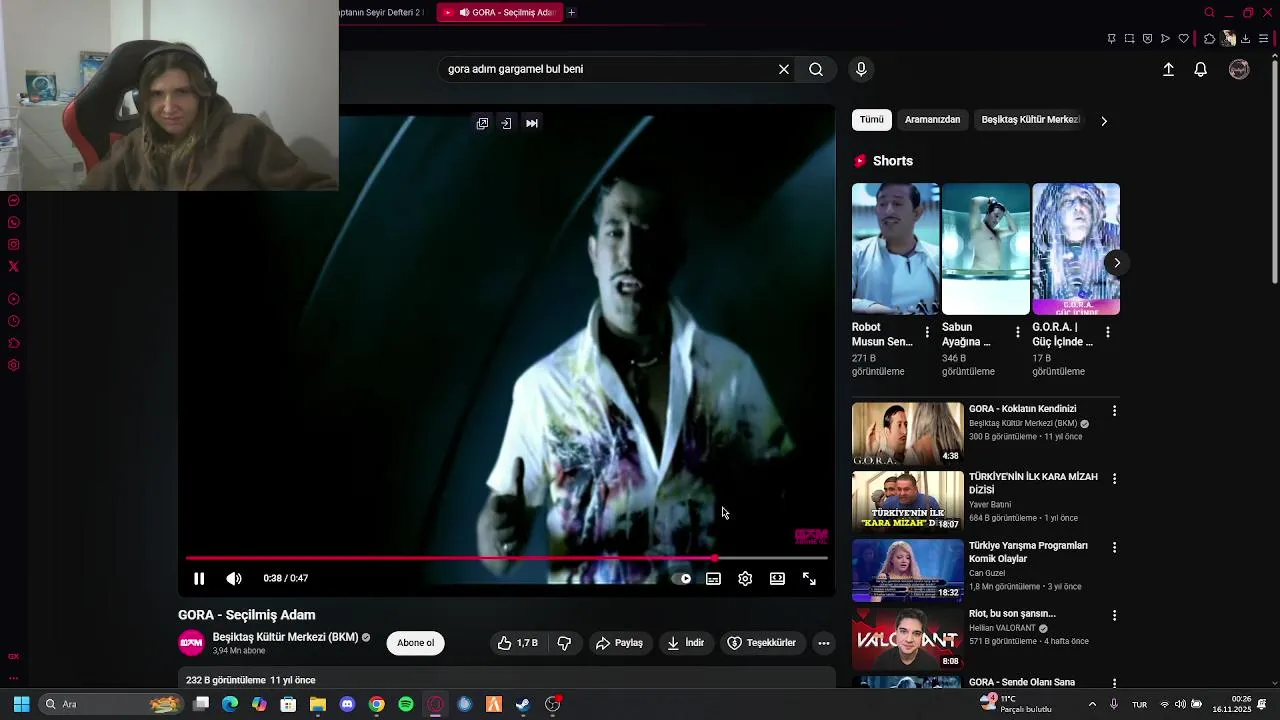Open Instagram in Opera sidebar
The width and height of the screenshot is (1280, 720).
[x=14, y=244]
